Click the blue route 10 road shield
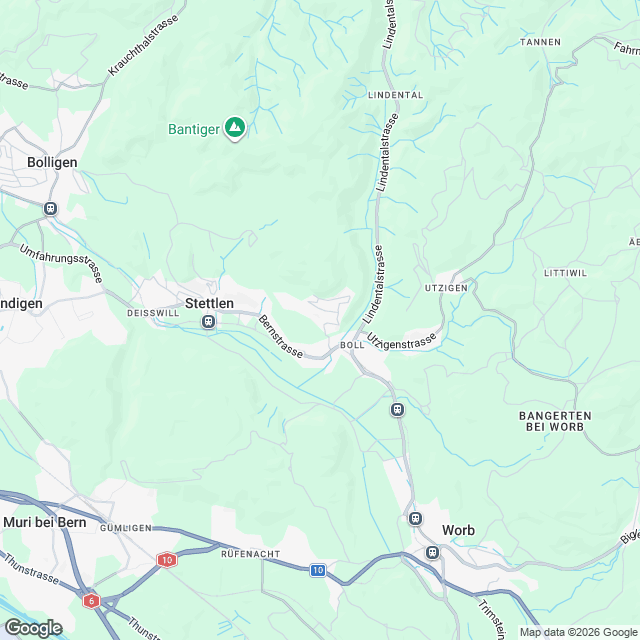 click(318, 570)
